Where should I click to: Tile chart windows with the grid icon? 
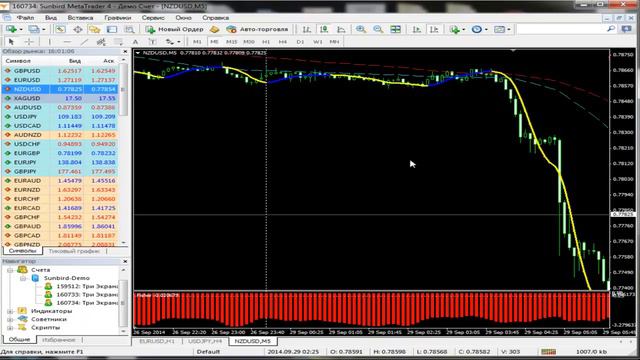(395, 29)
